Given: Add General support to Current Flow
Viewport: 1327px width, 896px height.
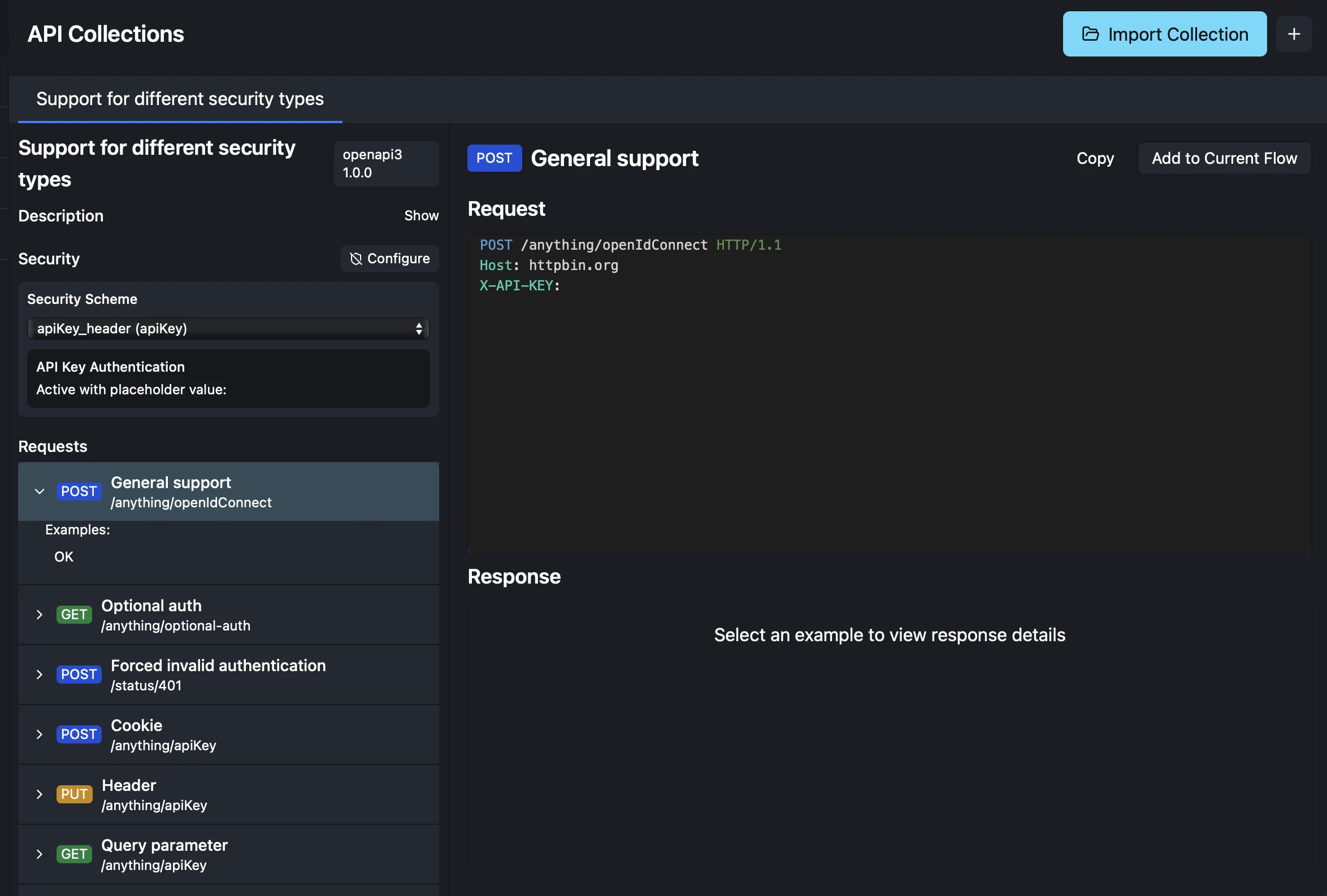Looking at the screenshot, I should coord(1224,158).
